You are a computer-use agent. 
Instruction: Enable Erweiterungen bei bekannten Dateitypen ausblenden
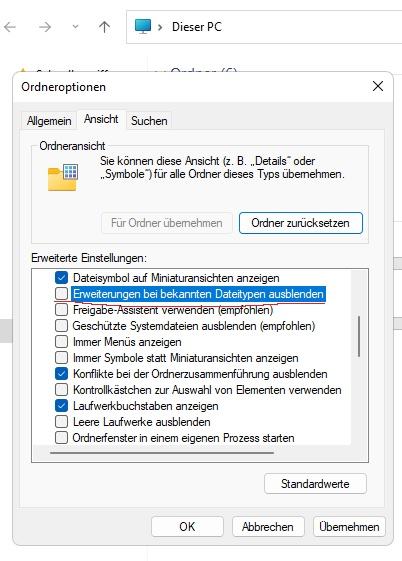[62, 294]
